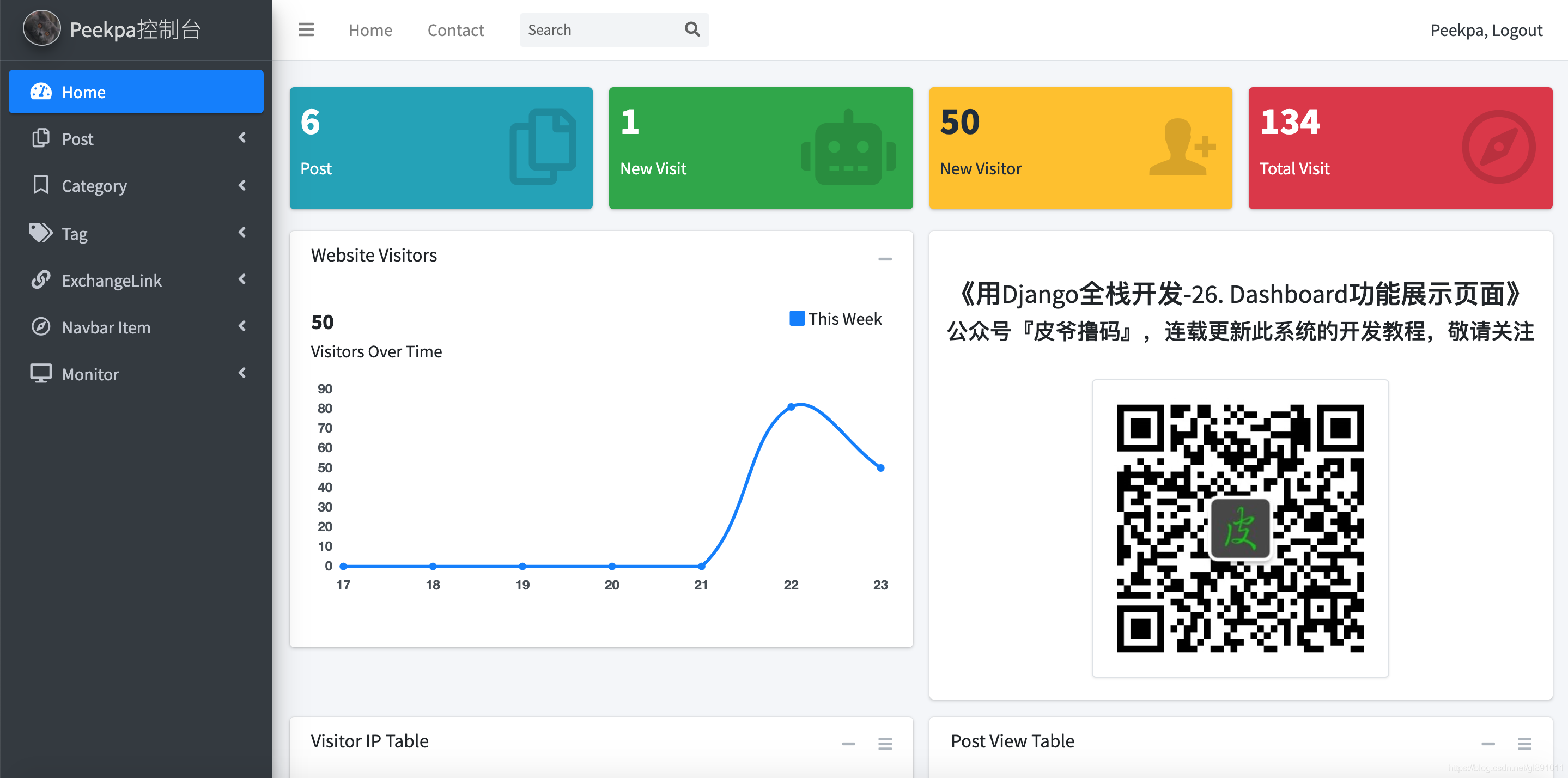Click the search magnifier icon
The height and width of the screenshot is (778, 1568).
(692, 29)
